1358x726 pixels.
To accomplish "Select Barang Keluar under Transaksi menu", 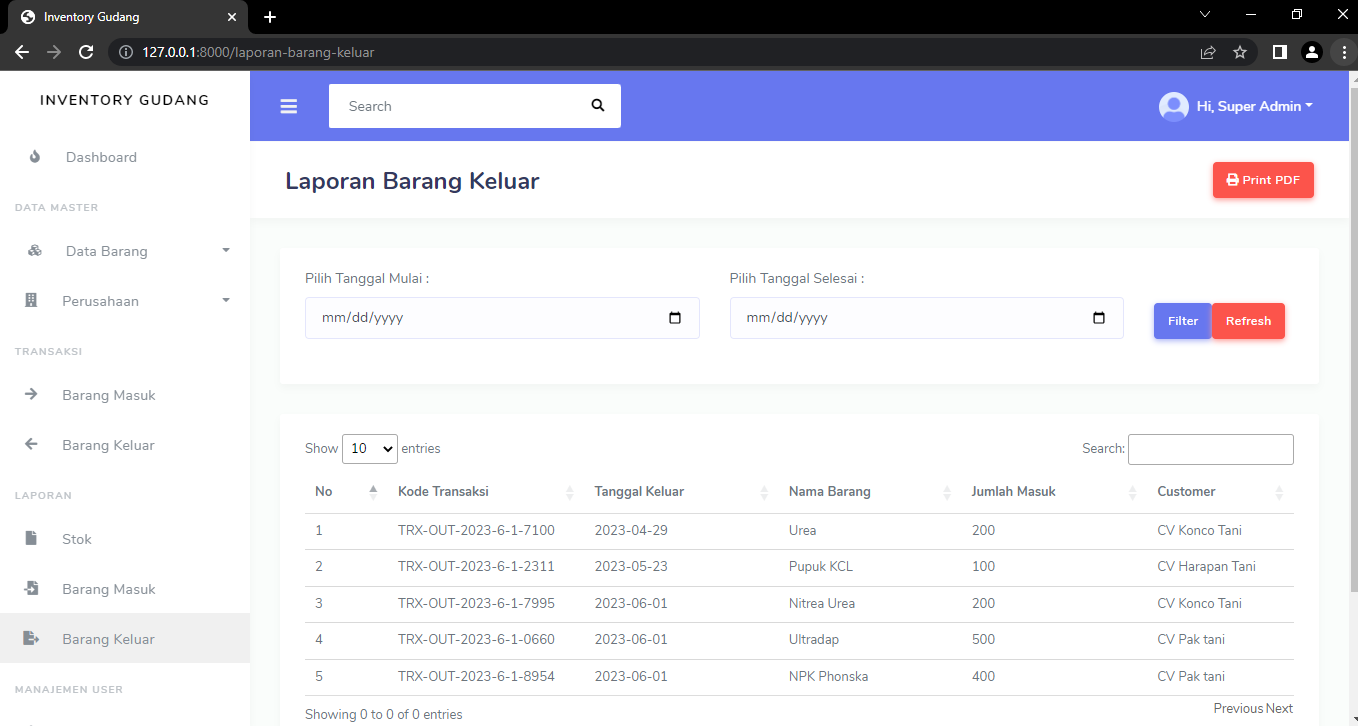I will (108, 445).
